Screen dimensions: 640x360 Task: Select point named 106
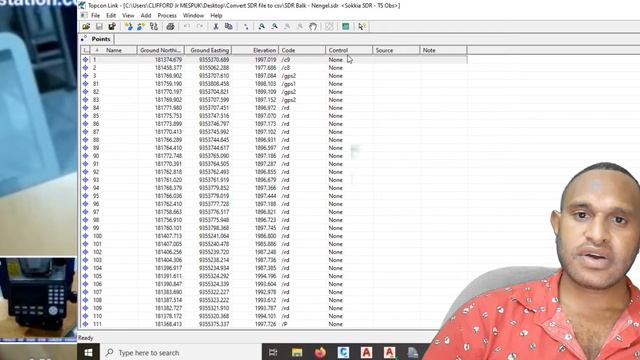97,284
